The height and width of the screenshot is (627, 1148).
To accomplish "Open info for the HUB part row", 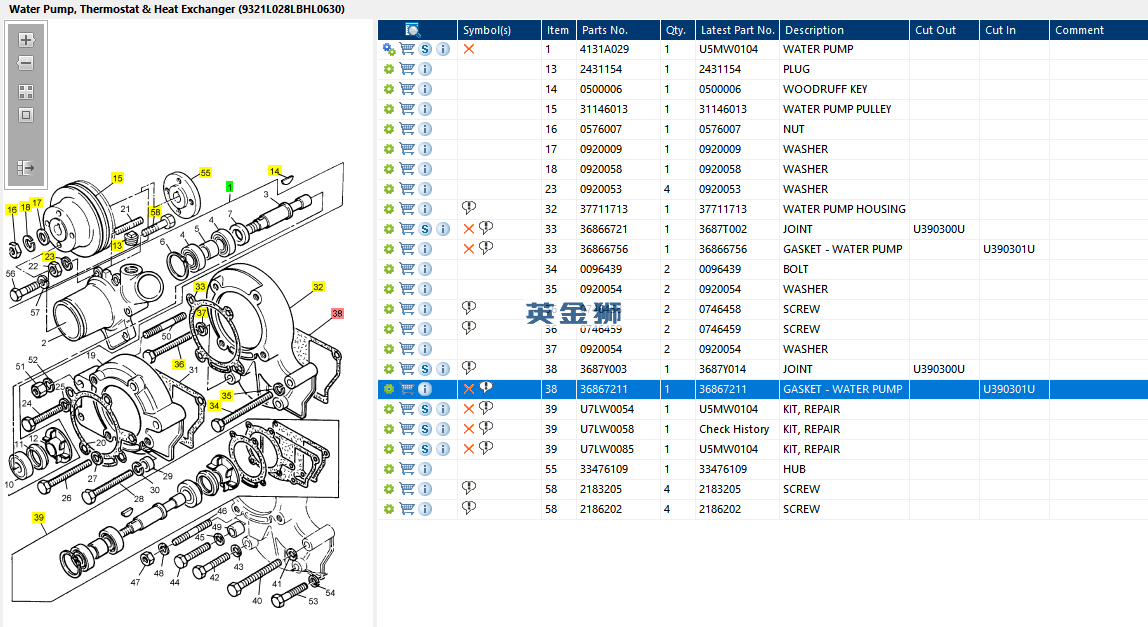I will click(425, 469).
